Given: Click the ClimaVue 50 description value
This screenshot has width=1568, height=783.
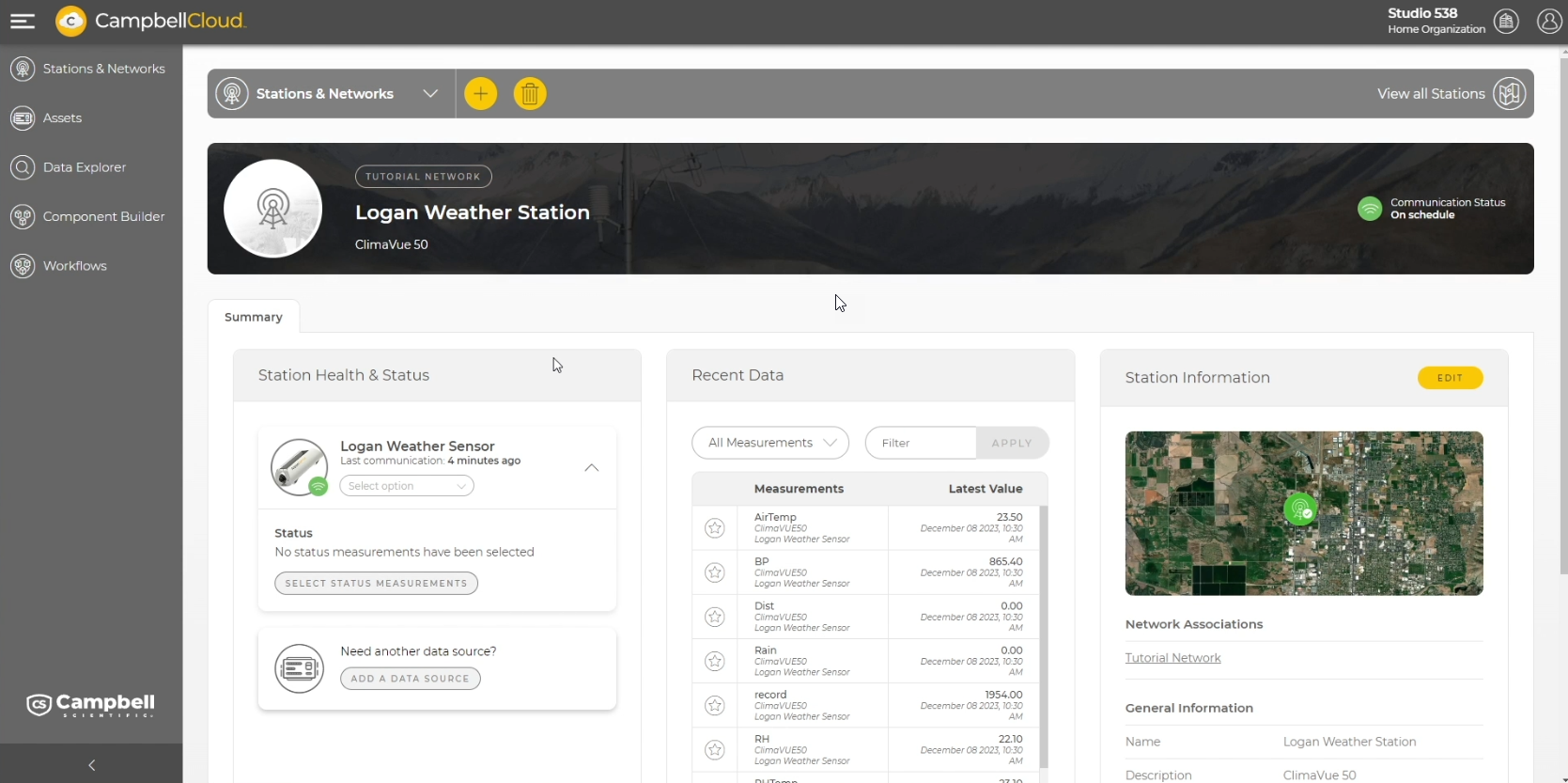Looking at the screenshot, I should (1320, 775).
